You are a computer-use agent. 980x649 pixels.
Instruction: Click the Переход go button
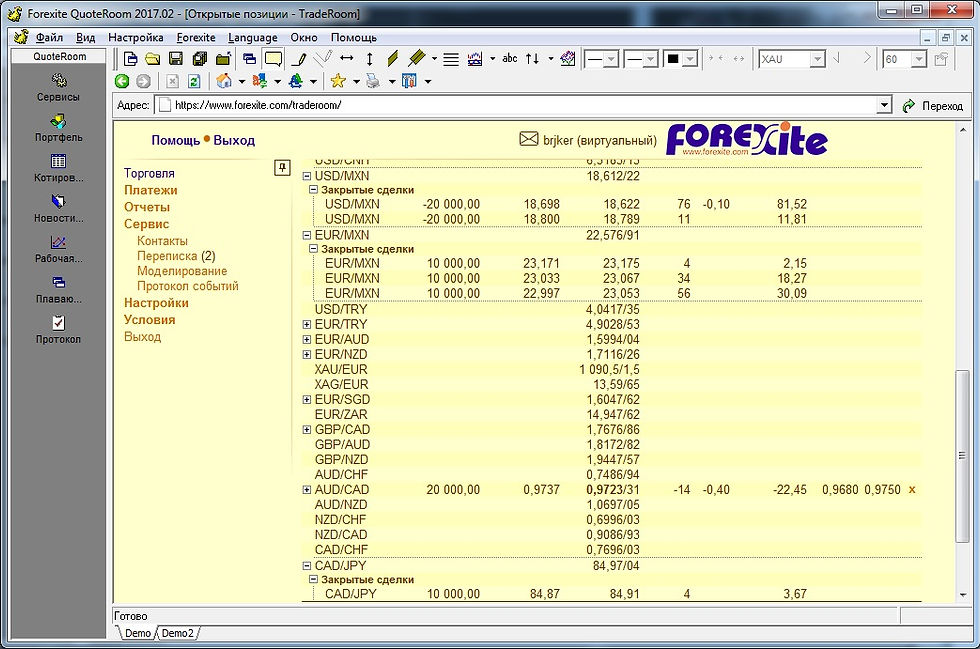(x=933, y=106)
